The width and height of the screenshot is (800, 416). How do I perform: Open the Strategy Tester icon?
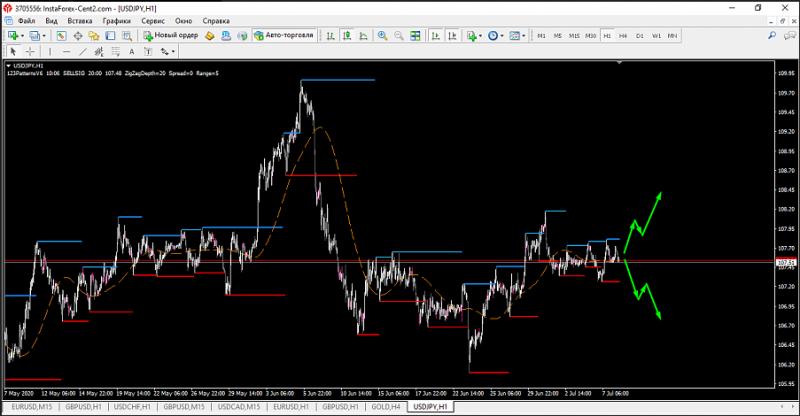click(x=127, y=36)
